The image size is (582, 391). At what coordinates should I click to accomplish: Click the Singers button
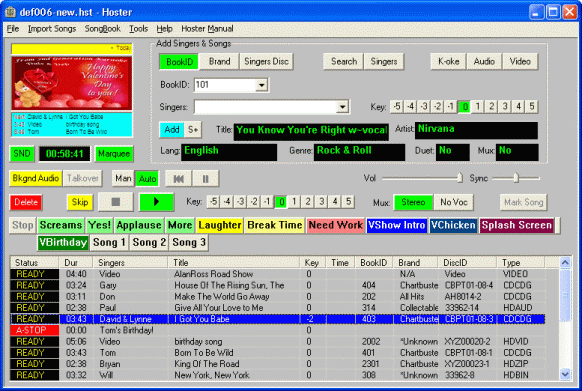[384, 62]
